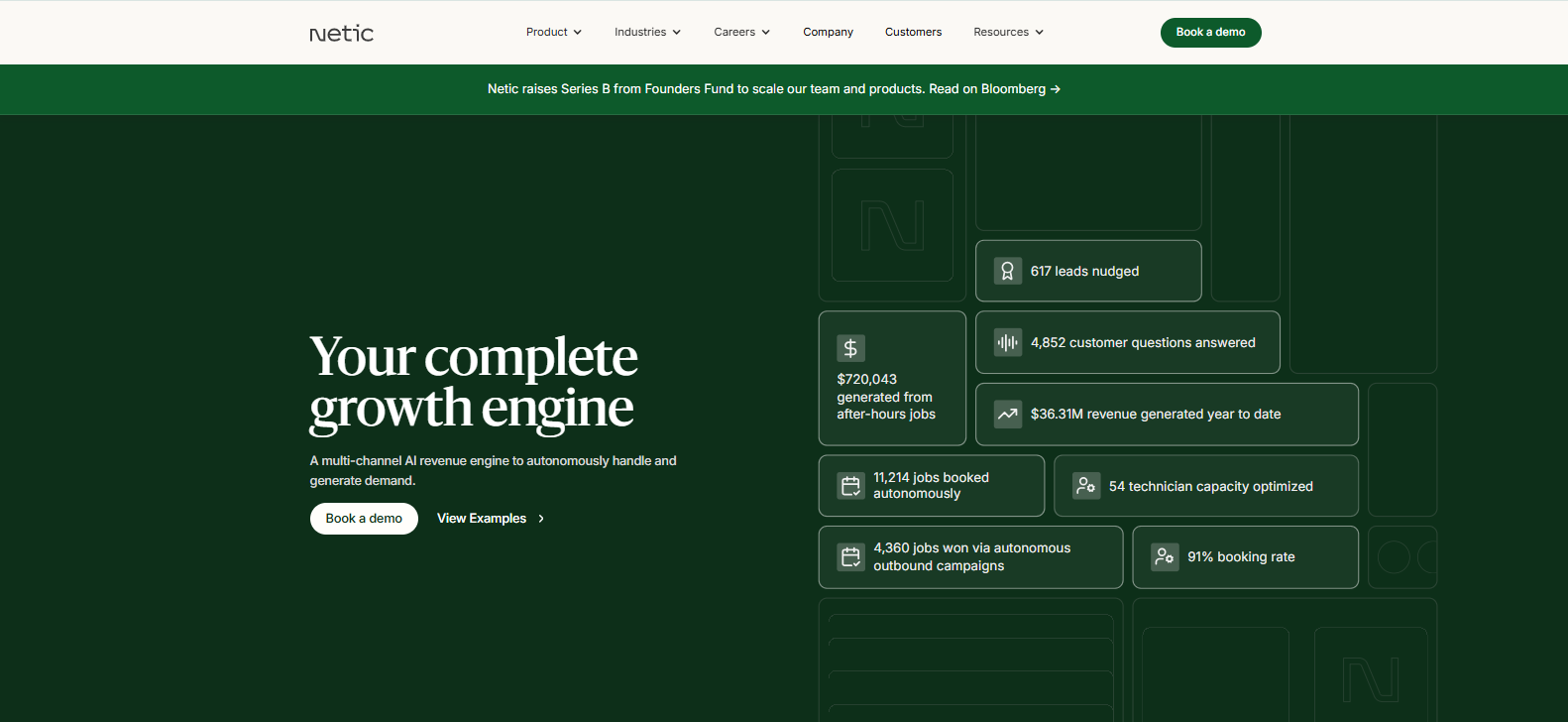Click the 4,360 jobs won via autonomous outbound text
The height and width of the screenshot is (722, 1568).
tap(972, 556)
